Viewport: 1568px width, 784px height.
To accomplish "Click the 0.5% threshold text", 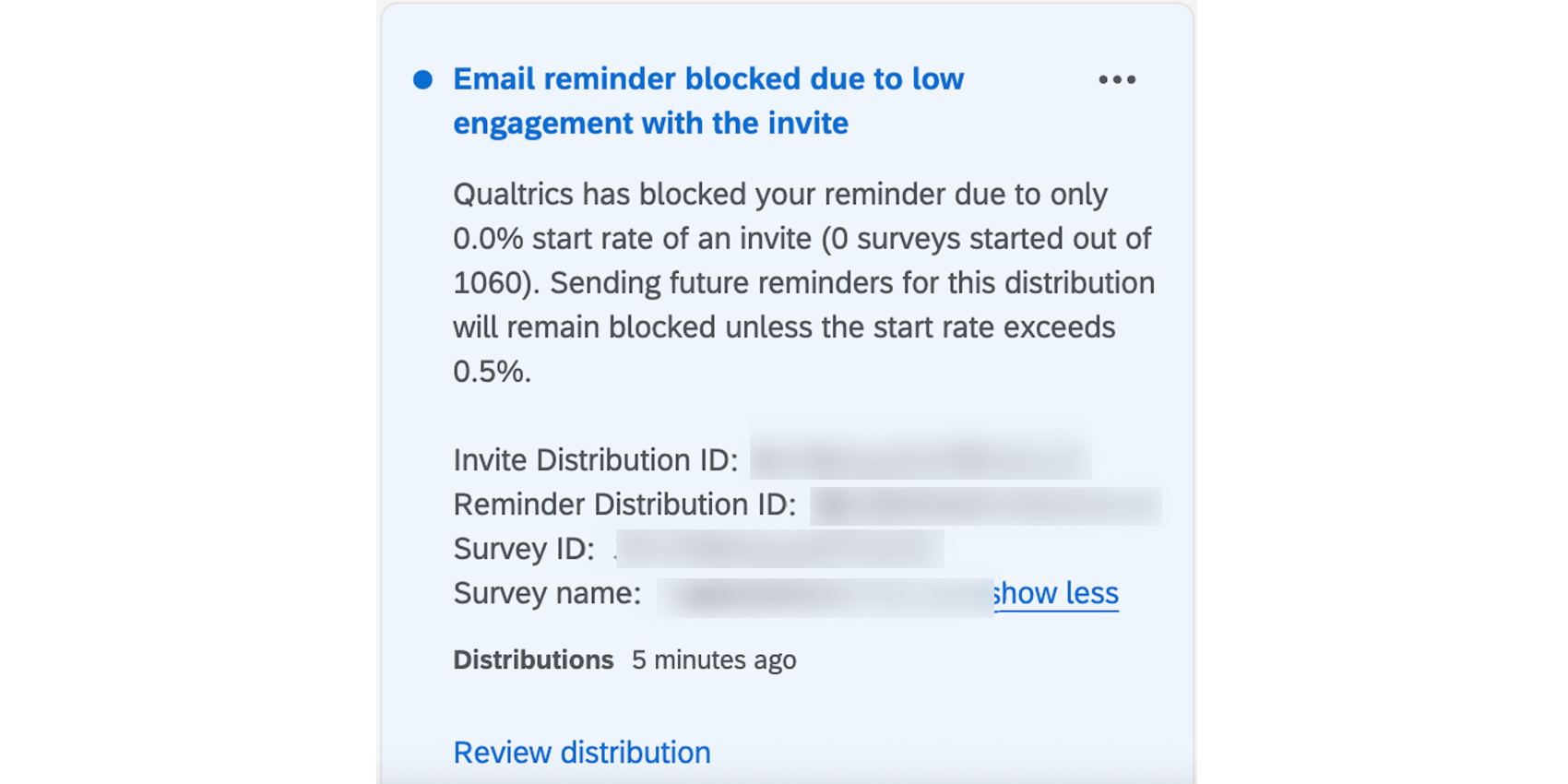I will point(492,371).
